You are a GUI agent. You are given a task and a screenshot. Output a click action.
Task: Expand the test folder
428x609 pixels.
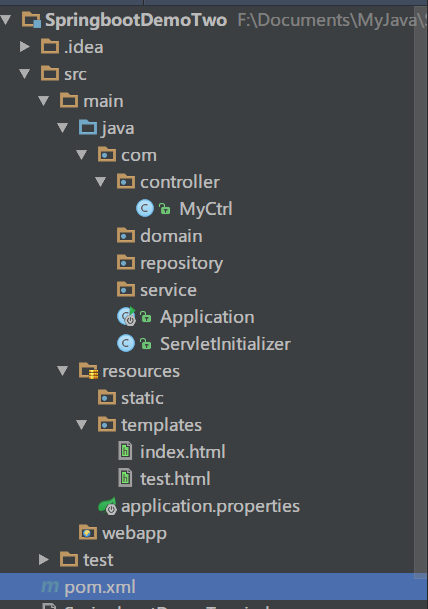(x=44, y=560)
